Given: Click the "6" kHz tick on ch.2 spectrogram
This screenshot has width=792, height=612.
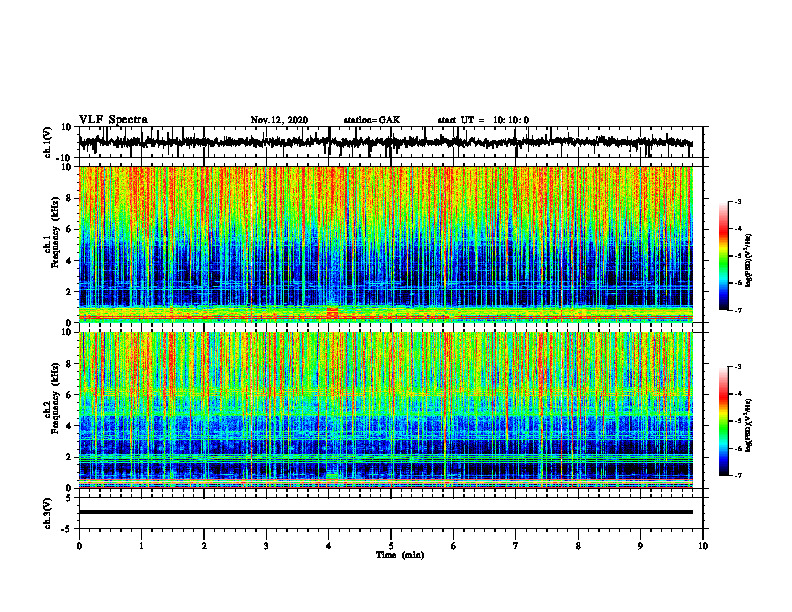Looking at the screenshot, I should point(69,395).
